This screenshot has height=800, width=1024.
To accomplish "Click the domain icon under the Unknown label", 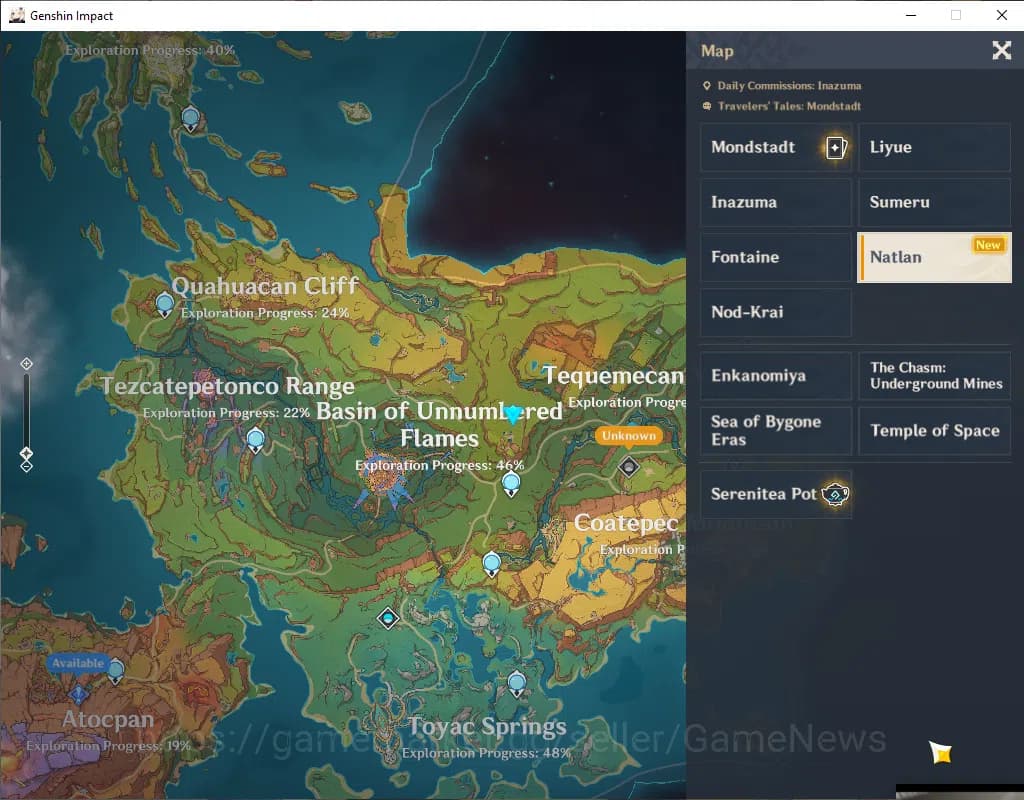I will [628, 466].
